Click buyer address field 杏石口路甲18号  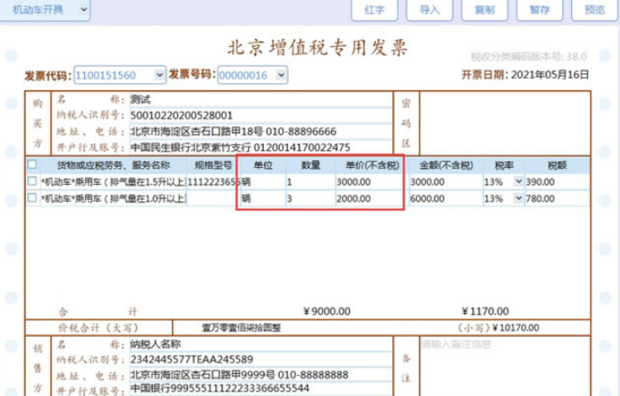261,131
